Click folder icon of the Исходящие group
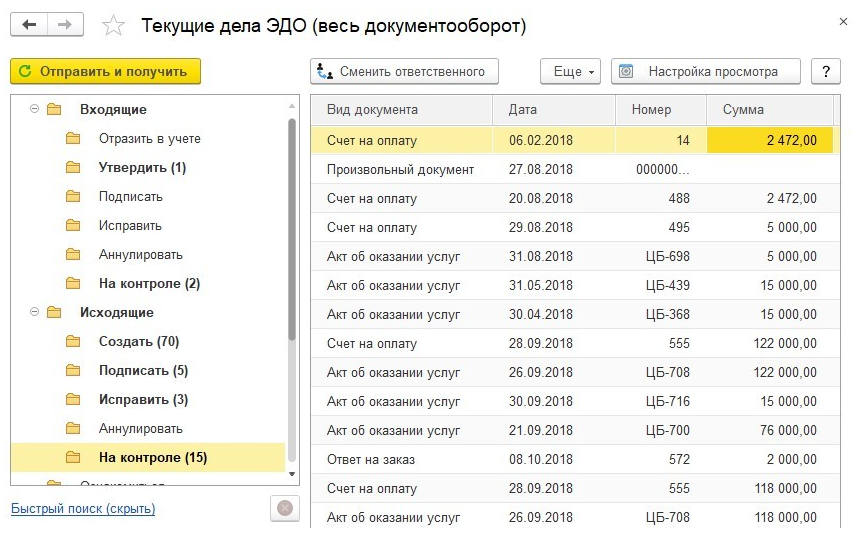This screenshot has height=548, width=857. 54,312
